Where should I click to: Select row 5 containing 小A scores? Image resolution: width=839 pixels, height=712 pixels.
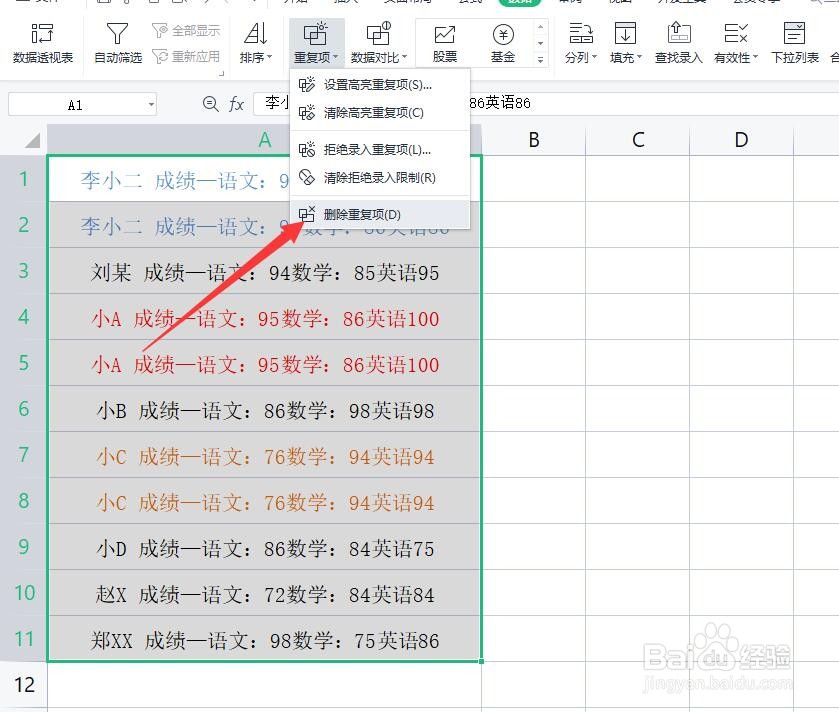pos(25,364)
